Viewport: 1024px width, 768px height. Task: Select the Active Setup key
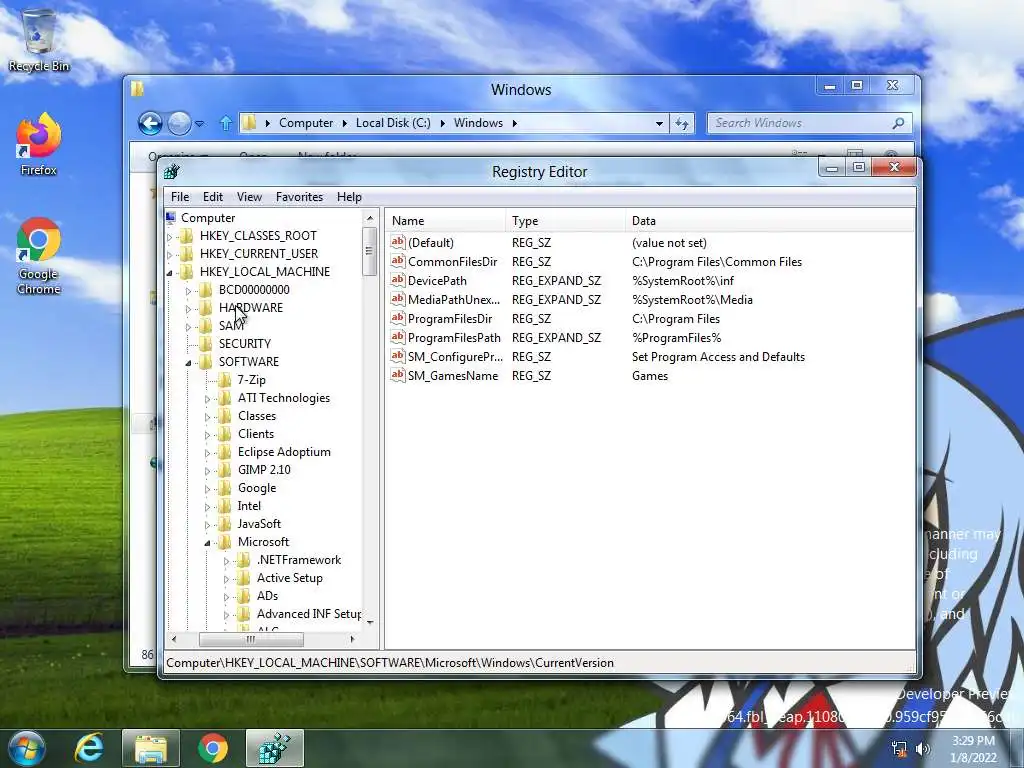289,578
